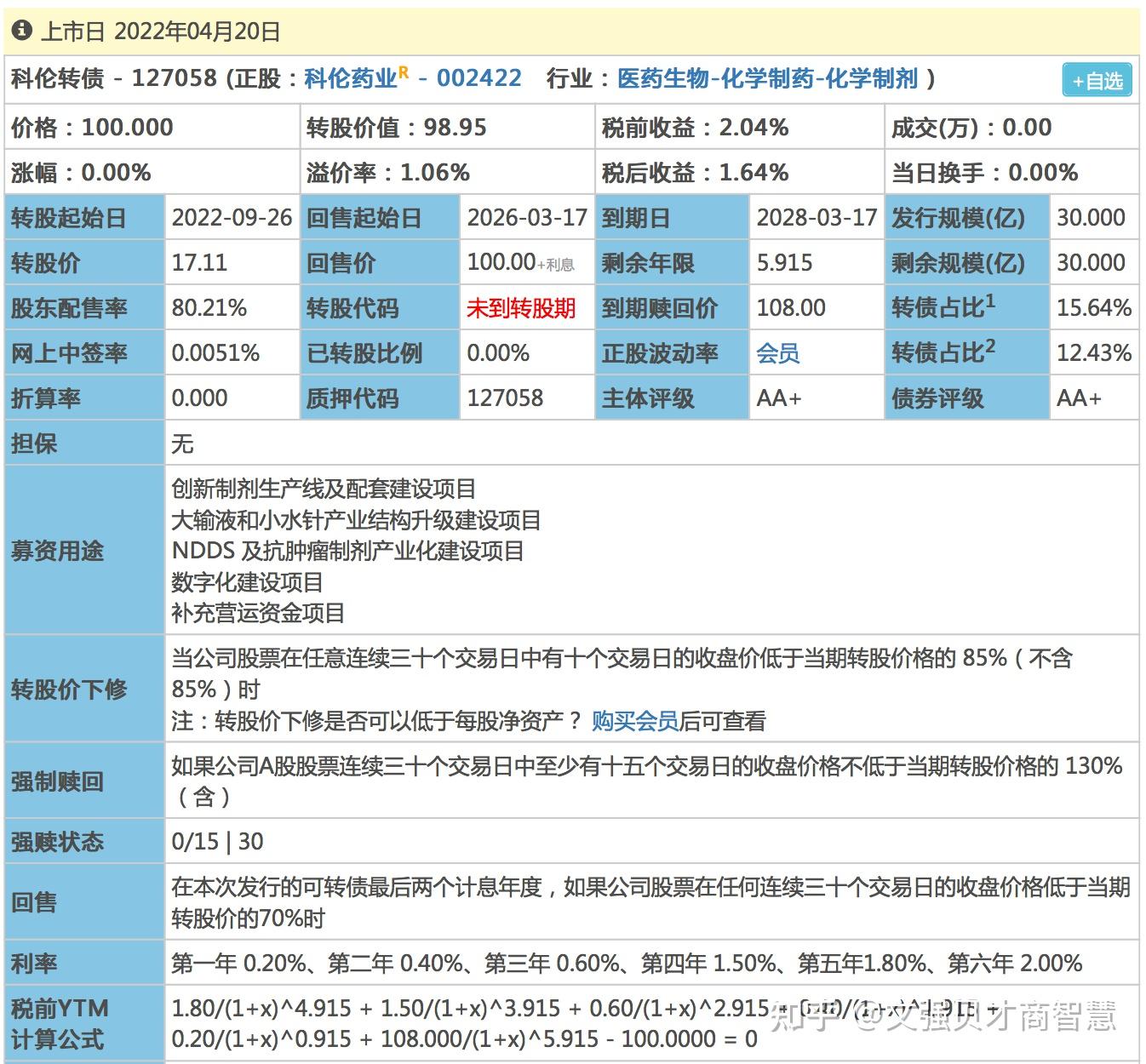Image resolution: width=1146 pixels, height=1064 pixels.
Task: Select 担保 value 无
Action: click(182, 443)
